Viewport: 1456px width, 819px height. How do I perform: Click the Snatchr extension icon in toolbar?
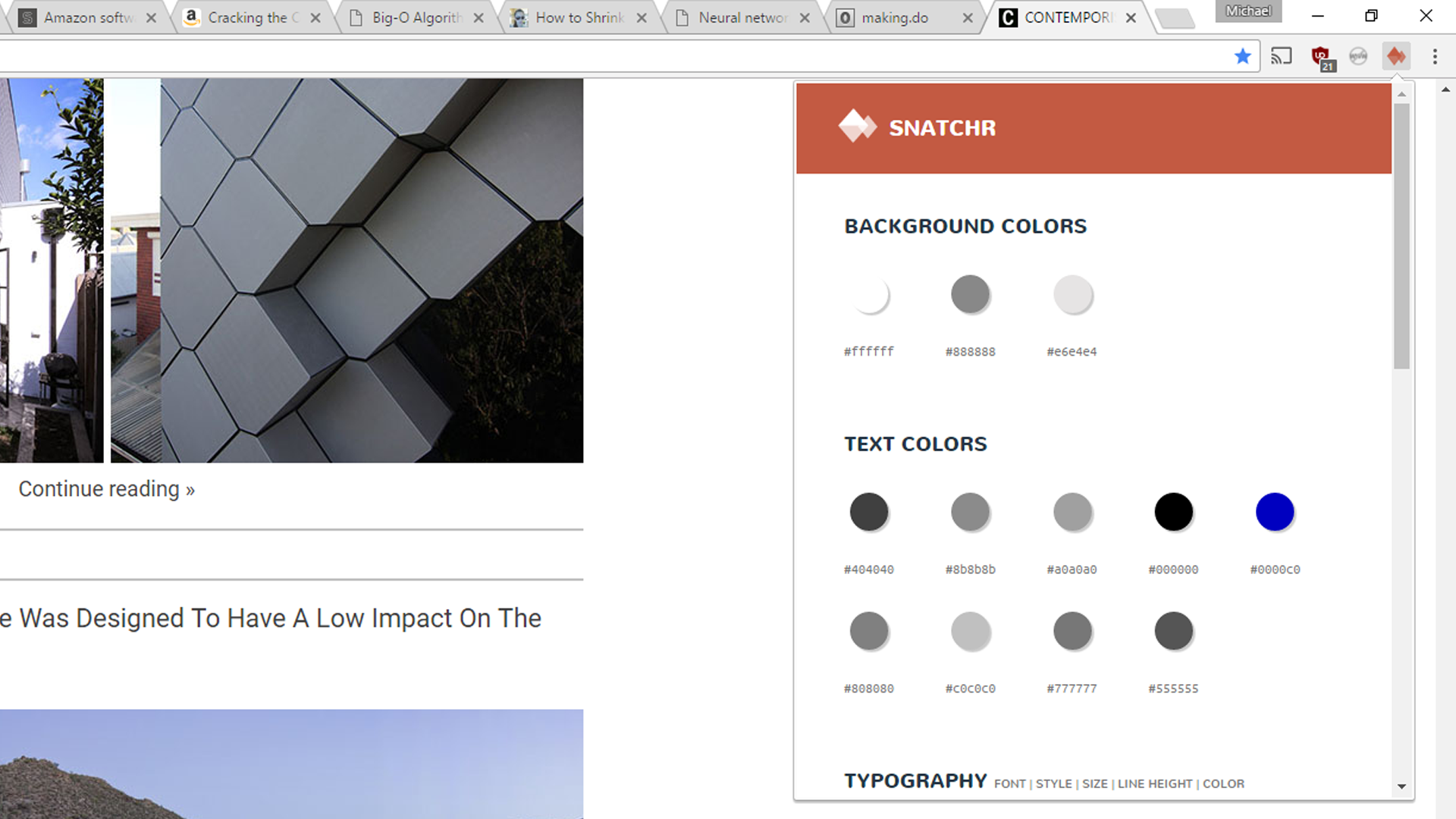[1396, 56]
